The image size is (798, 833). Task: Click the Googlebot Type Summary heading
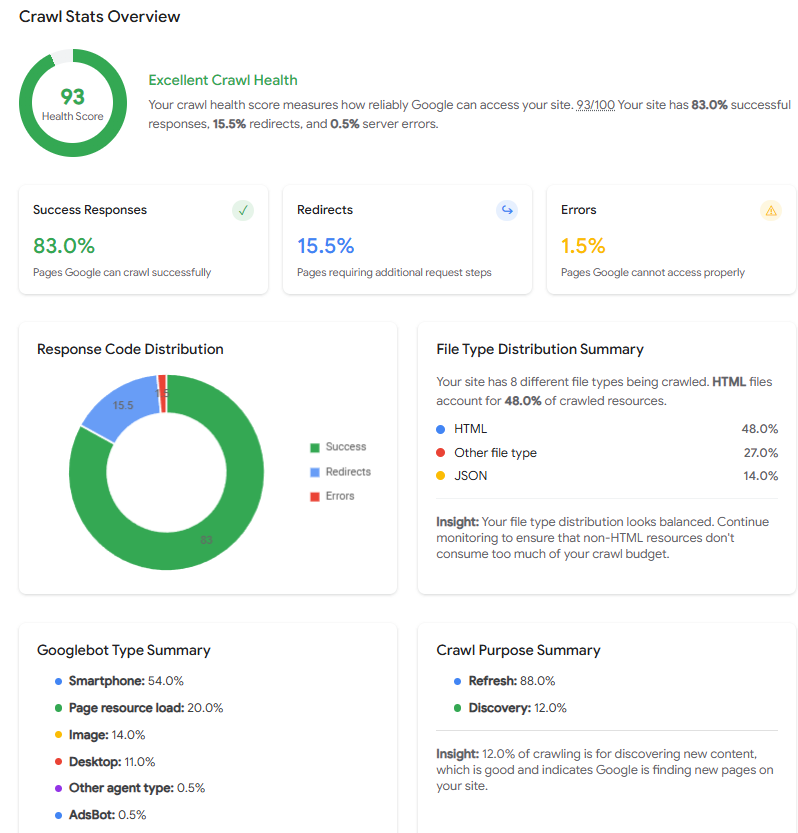pos(124,650)
